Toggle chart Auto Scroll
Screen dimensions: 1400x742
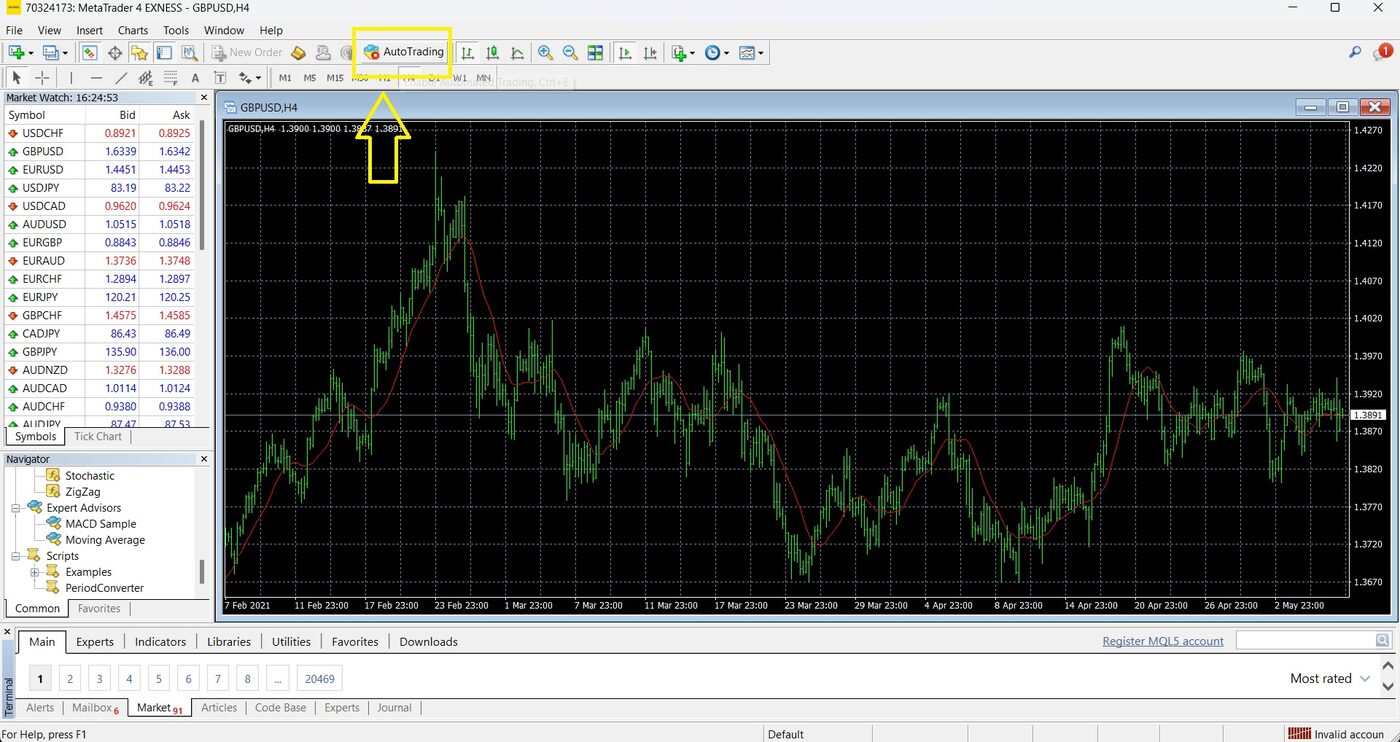tap(625, 52)
